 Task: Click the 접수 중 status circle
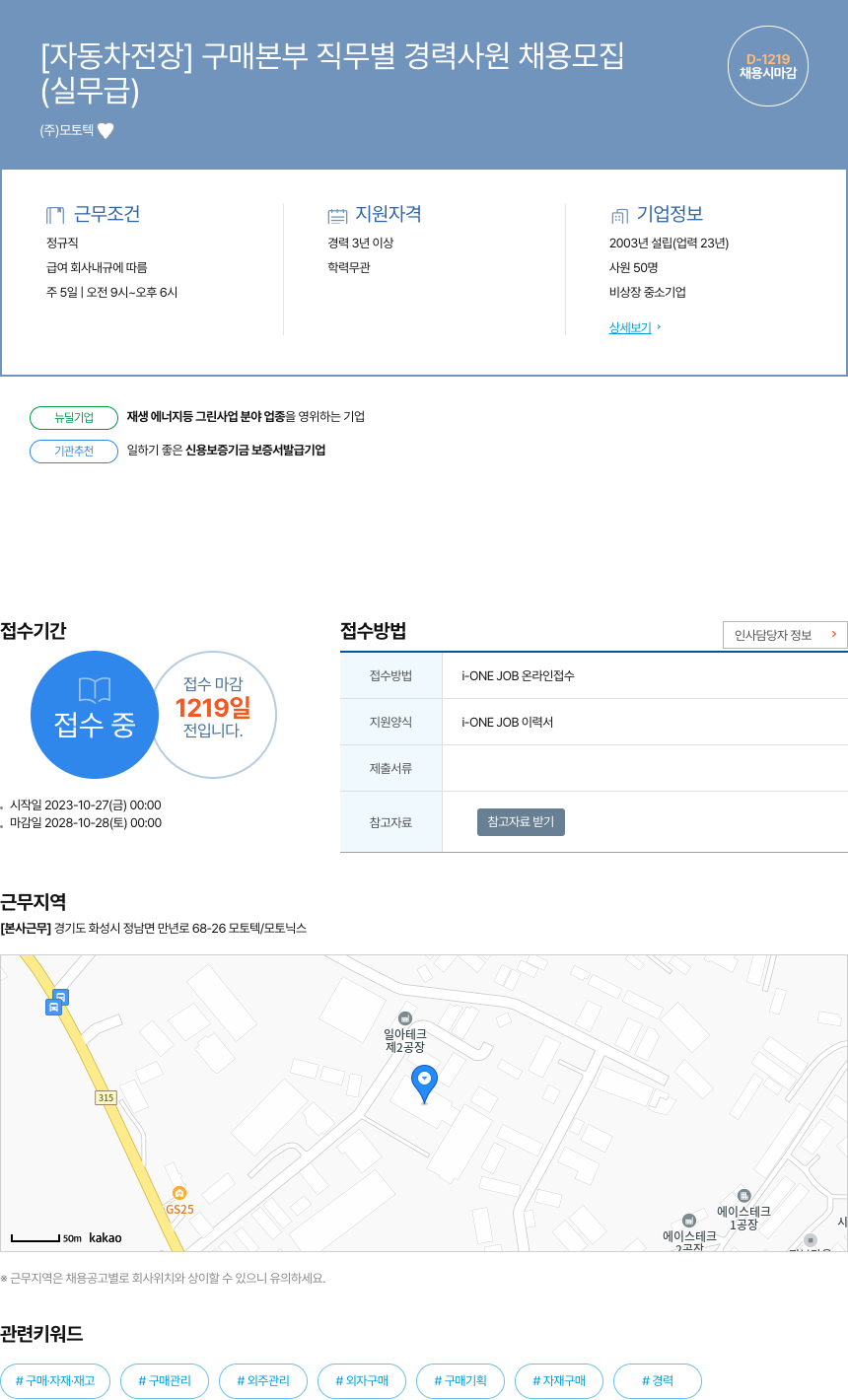[x=95, y=715]
